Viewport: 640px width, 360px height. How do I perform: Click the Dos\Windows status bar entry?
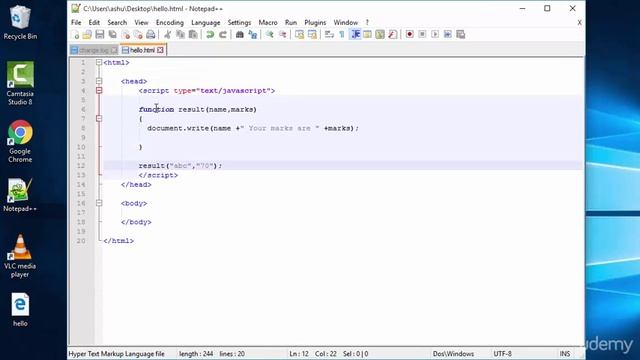point(453,354)
